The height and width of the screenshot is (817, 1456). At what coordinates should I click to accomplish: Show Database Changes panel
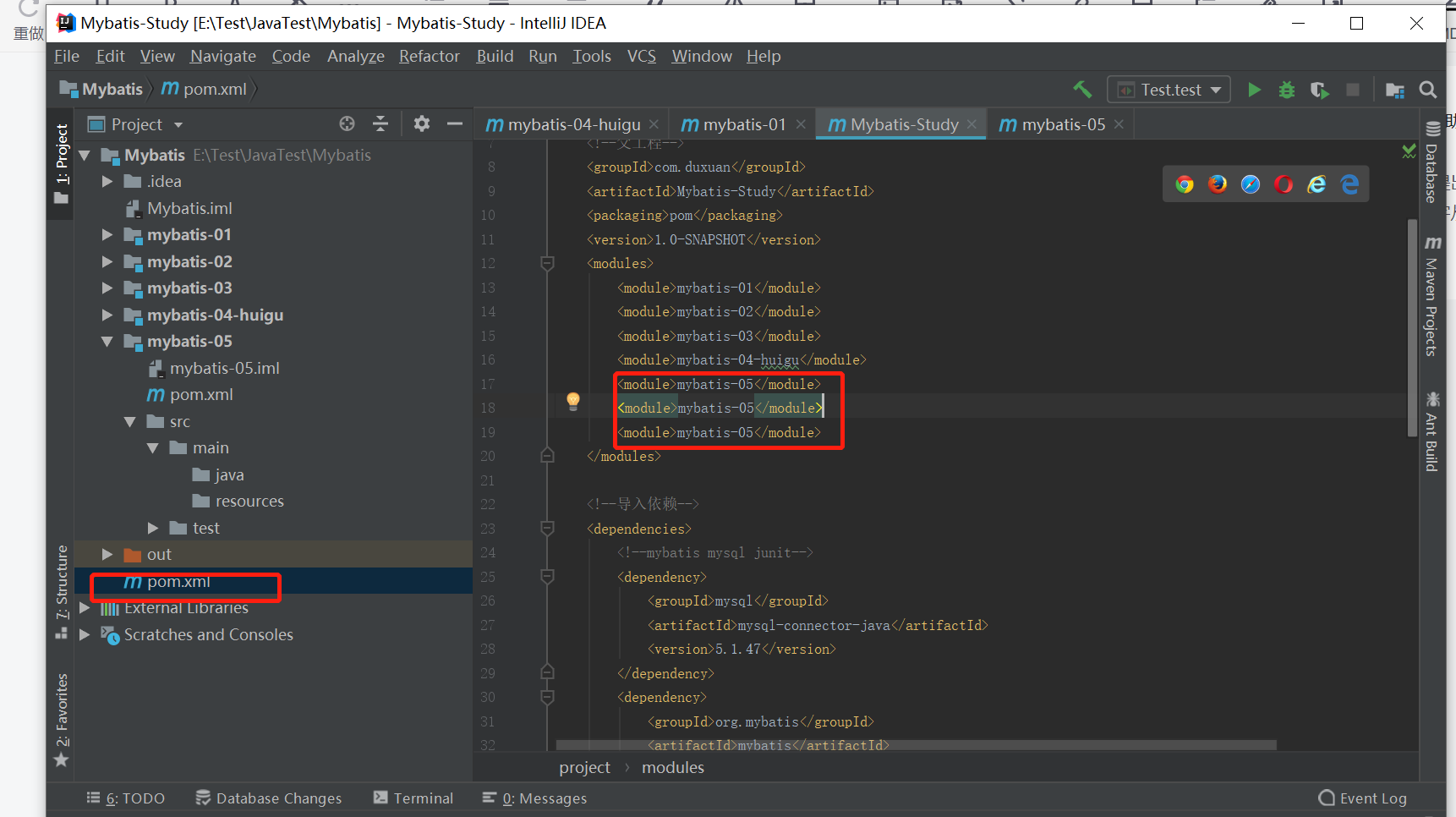[269, 798]
